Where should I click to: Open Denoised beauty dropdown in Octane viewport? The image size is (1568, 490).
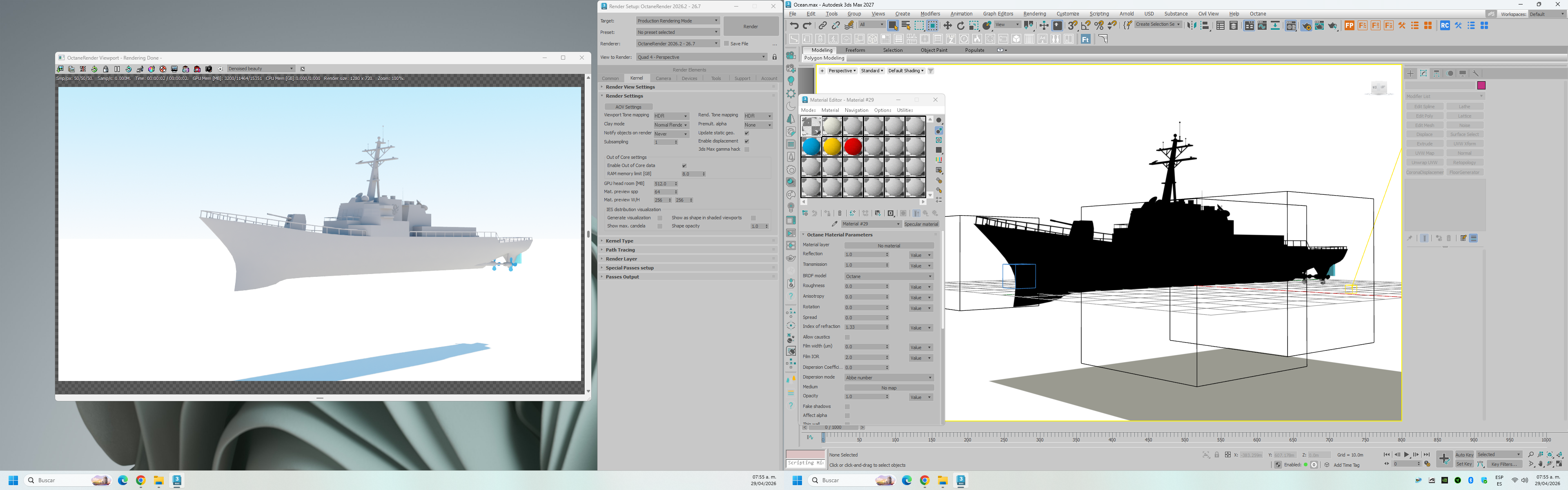[x=261, y=69]
